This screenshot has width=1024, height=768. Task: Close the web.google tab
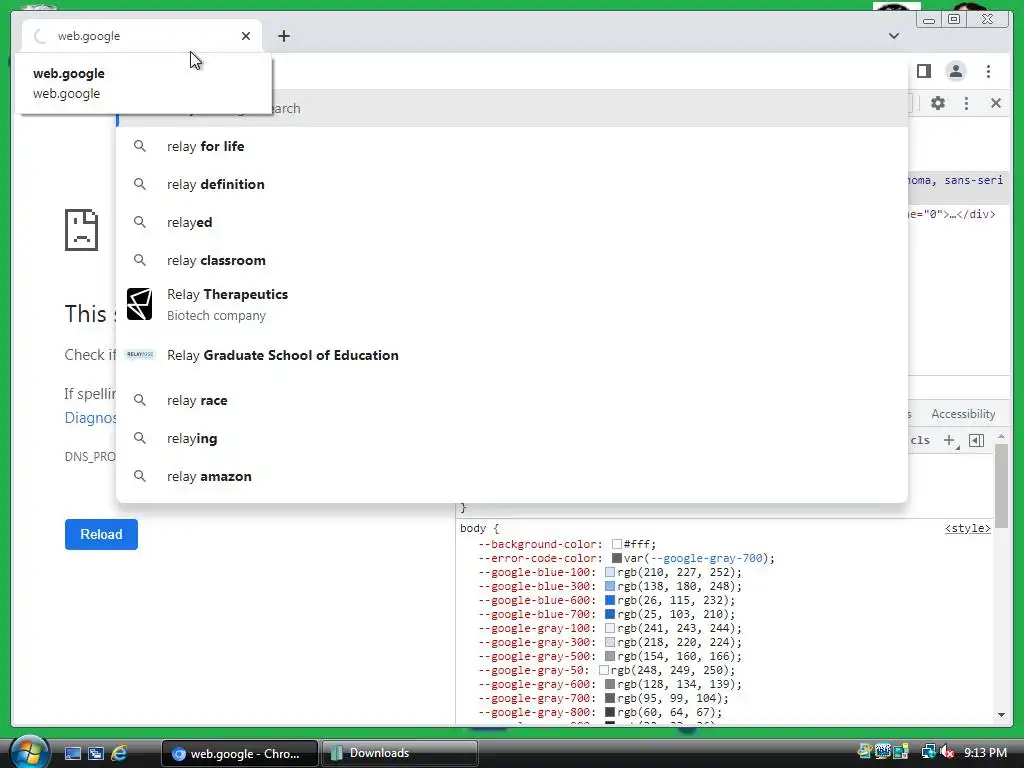click(x=246, y=36)
